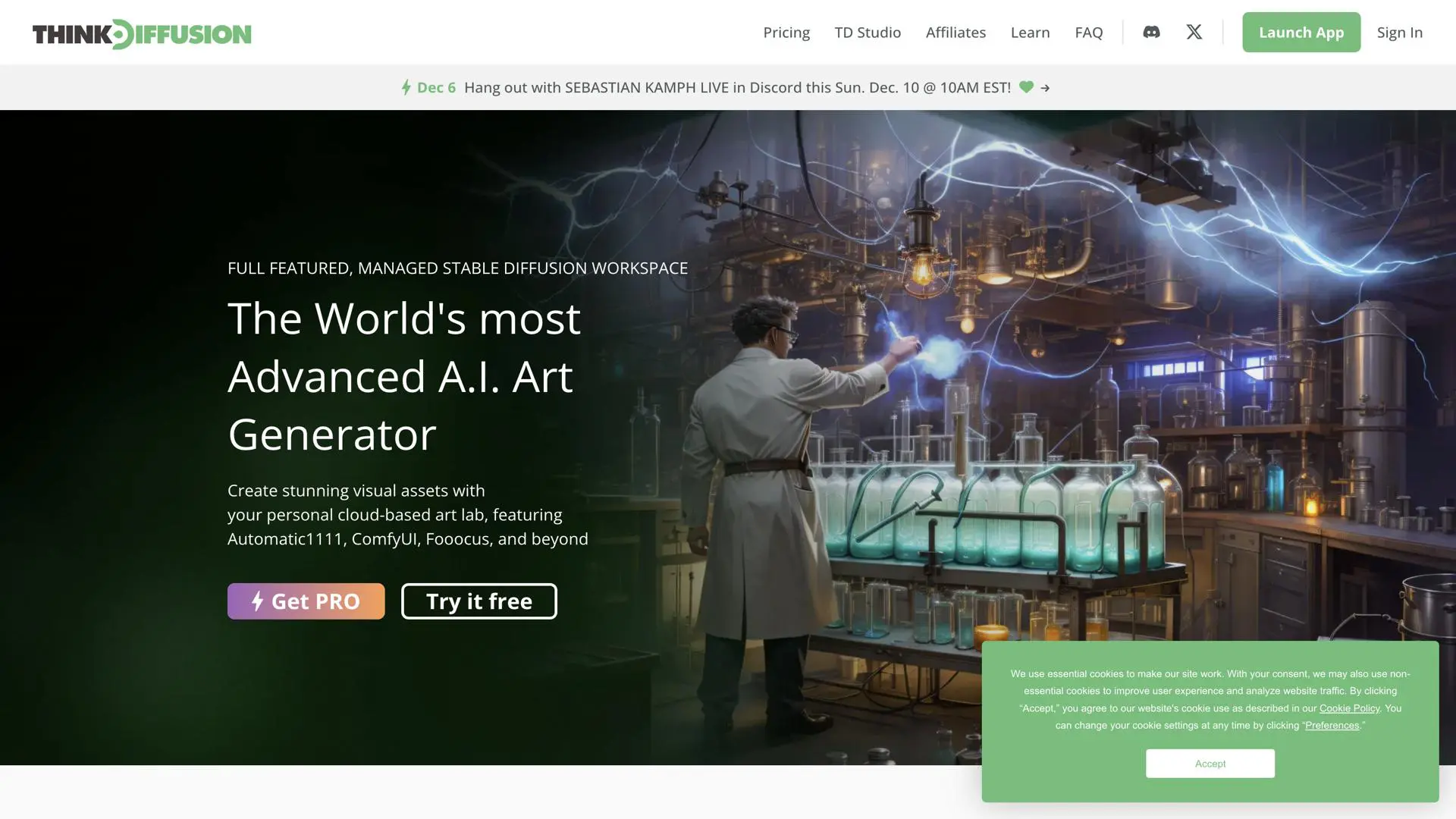1456x819 pixels.
Task: Click the Sign In link
Action: tap(1399, 33)
